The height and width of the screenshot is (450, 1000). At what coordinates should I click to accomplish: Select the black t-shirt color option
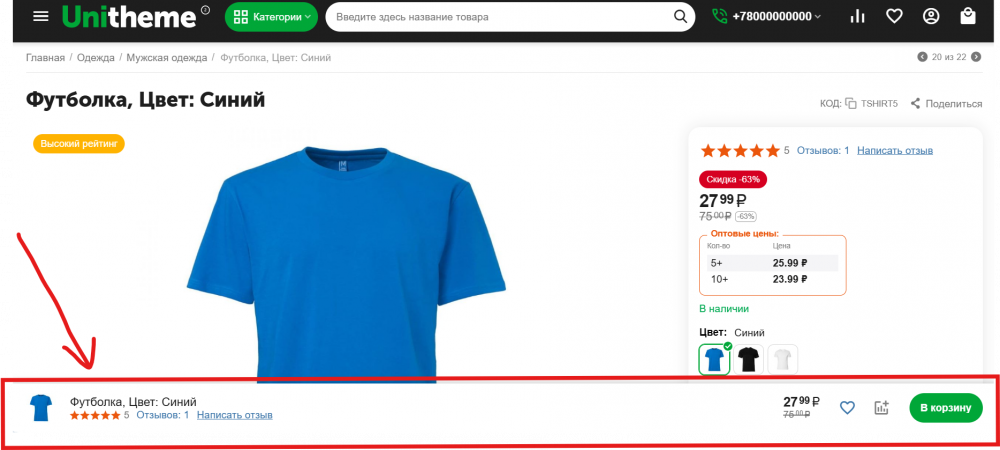click(749, 359)
